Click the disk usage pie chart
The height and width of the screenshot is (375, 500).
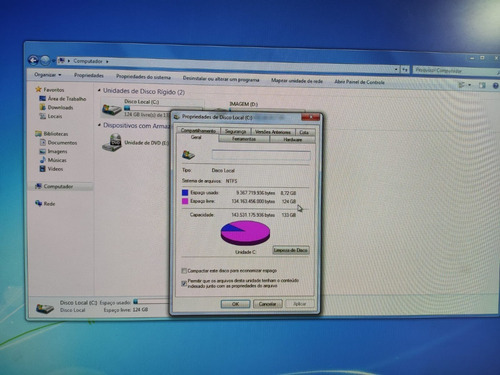click(x=245, y=233)
